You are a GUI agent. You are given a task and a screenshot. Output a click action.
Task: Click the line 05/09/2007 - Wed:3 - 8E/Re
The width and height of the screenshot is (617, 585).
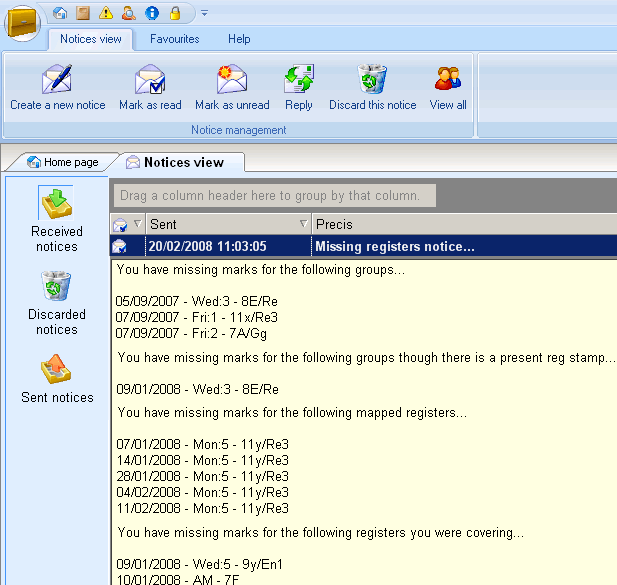(196, 301)
